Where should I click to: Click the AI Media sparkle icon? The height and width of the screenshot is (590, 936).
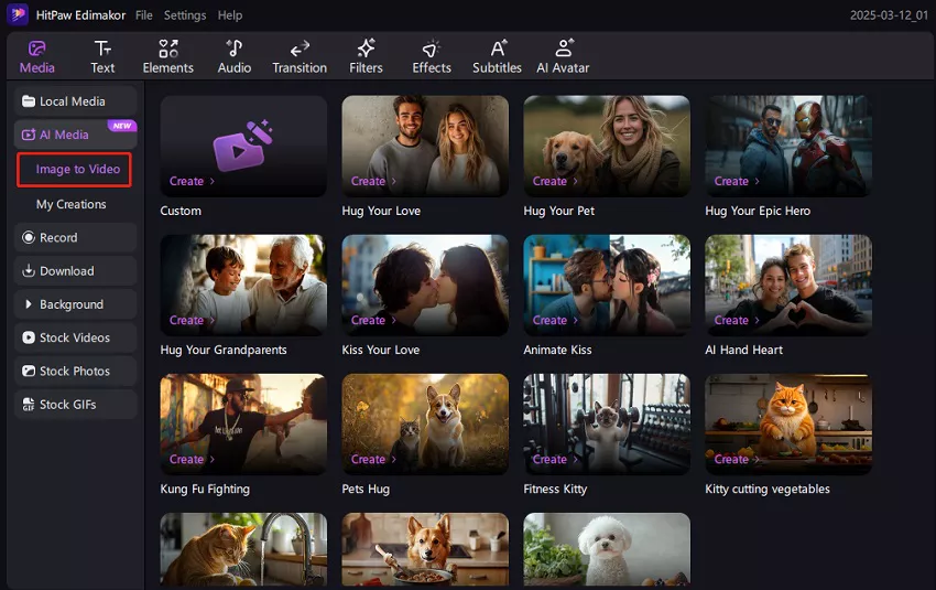[x=28, y=135]
